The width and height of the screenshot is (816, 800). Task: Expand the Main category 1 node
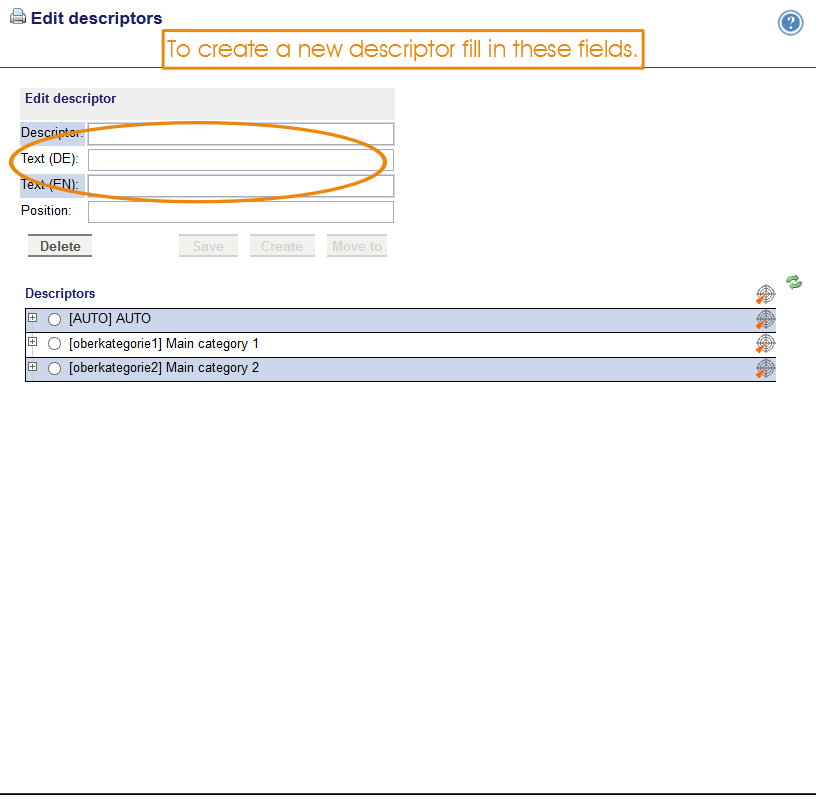[x=33, y=342]
